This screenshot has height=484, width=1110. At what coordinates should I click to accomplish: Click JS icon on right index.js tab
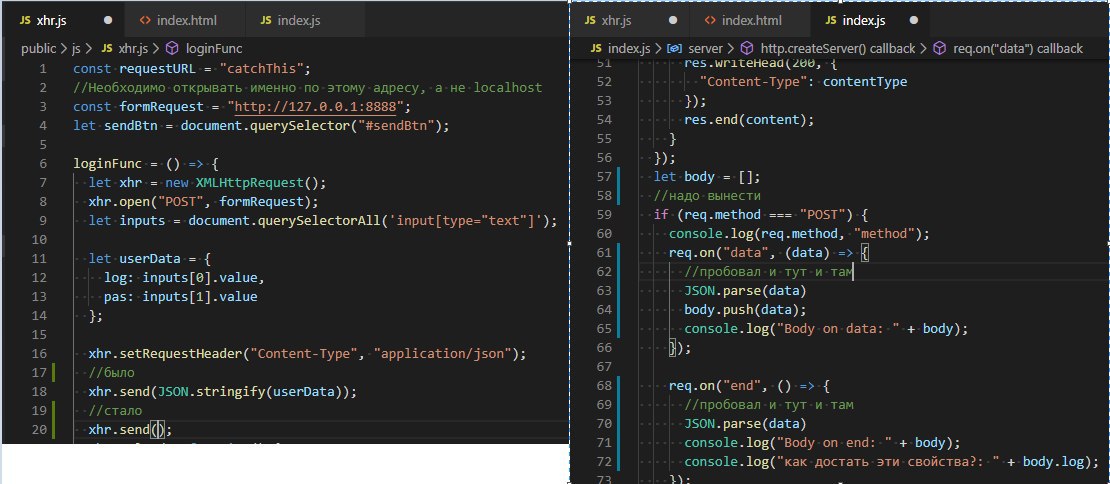pos(831,21)
